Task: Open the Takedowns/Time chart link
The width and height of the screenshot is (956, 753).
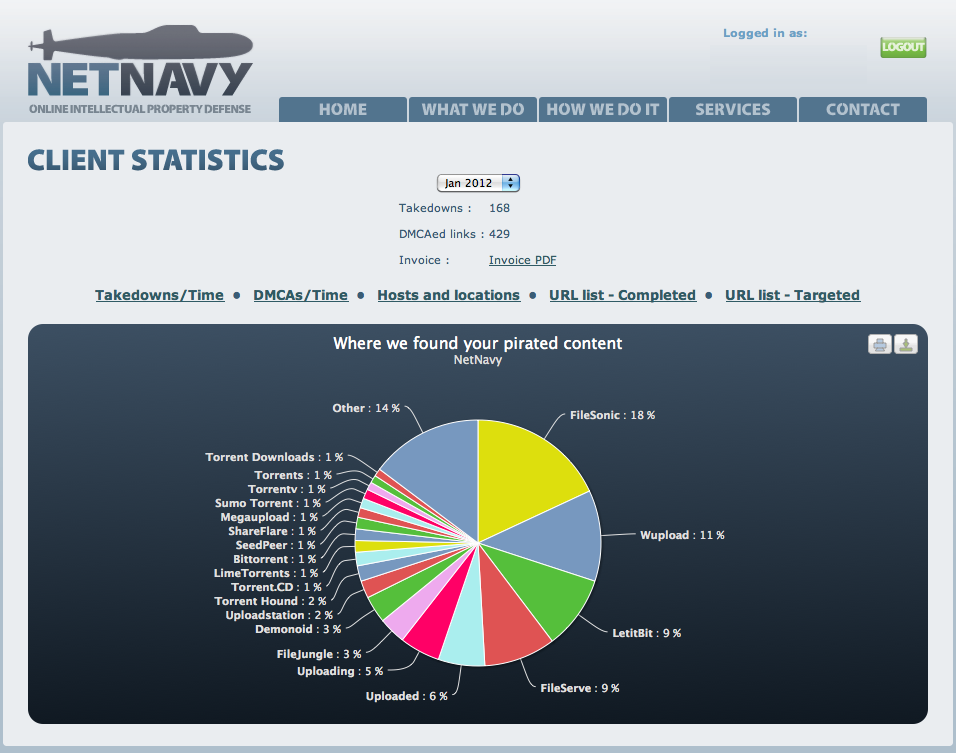Action: click(x=160, y=295)
